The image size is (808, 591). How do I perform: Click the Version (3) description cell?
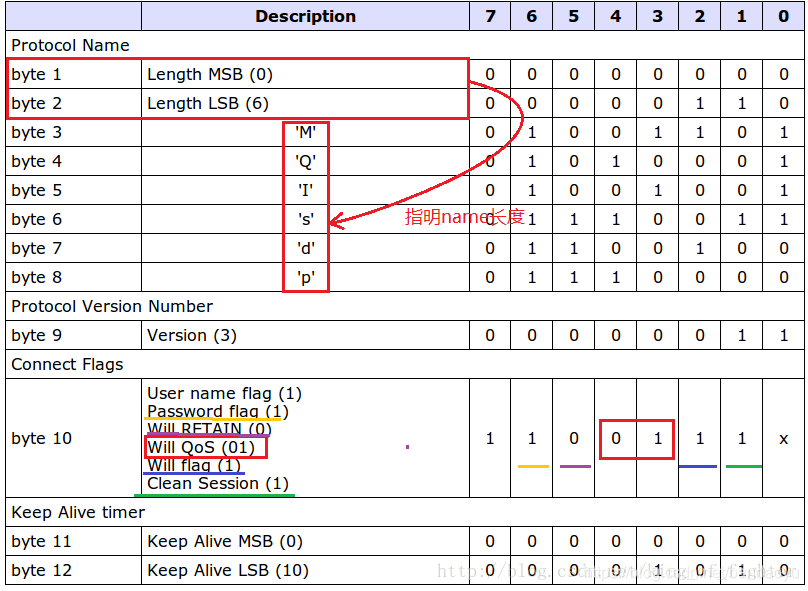point(305,335)
